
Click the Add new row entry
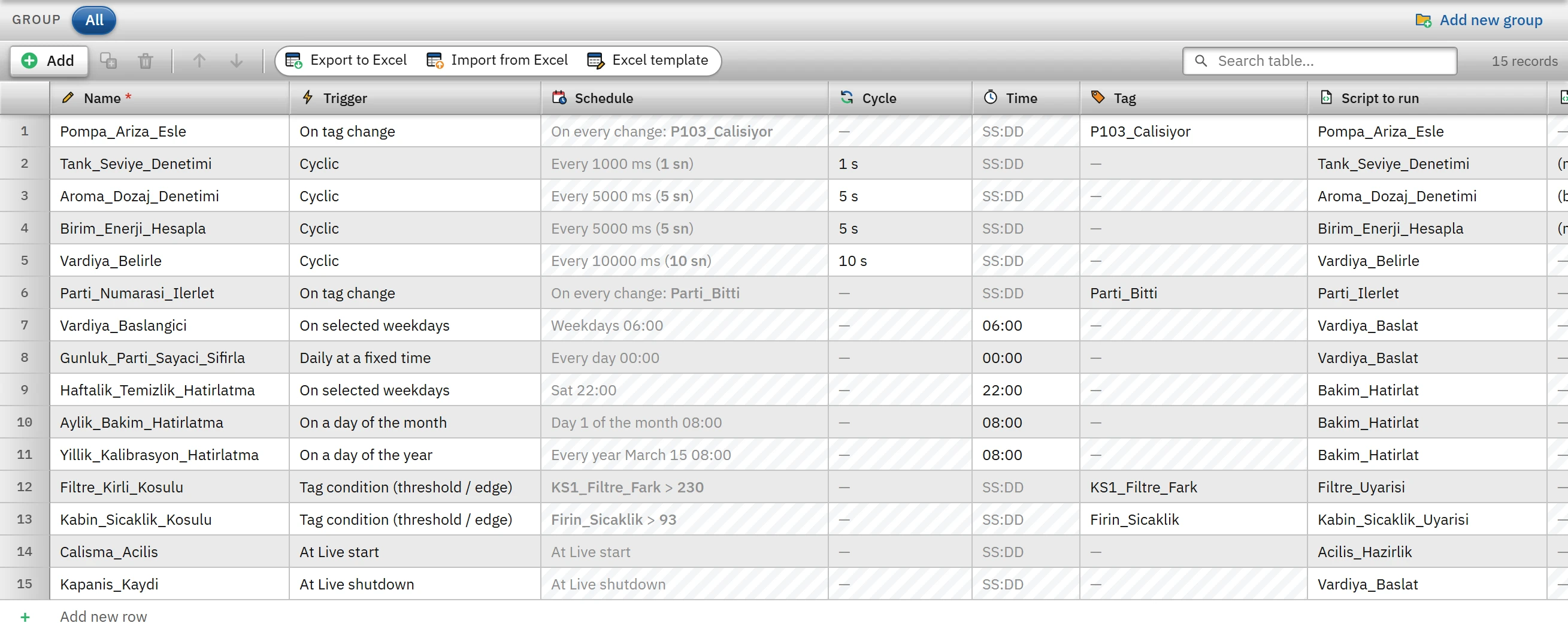pos(104,616)
